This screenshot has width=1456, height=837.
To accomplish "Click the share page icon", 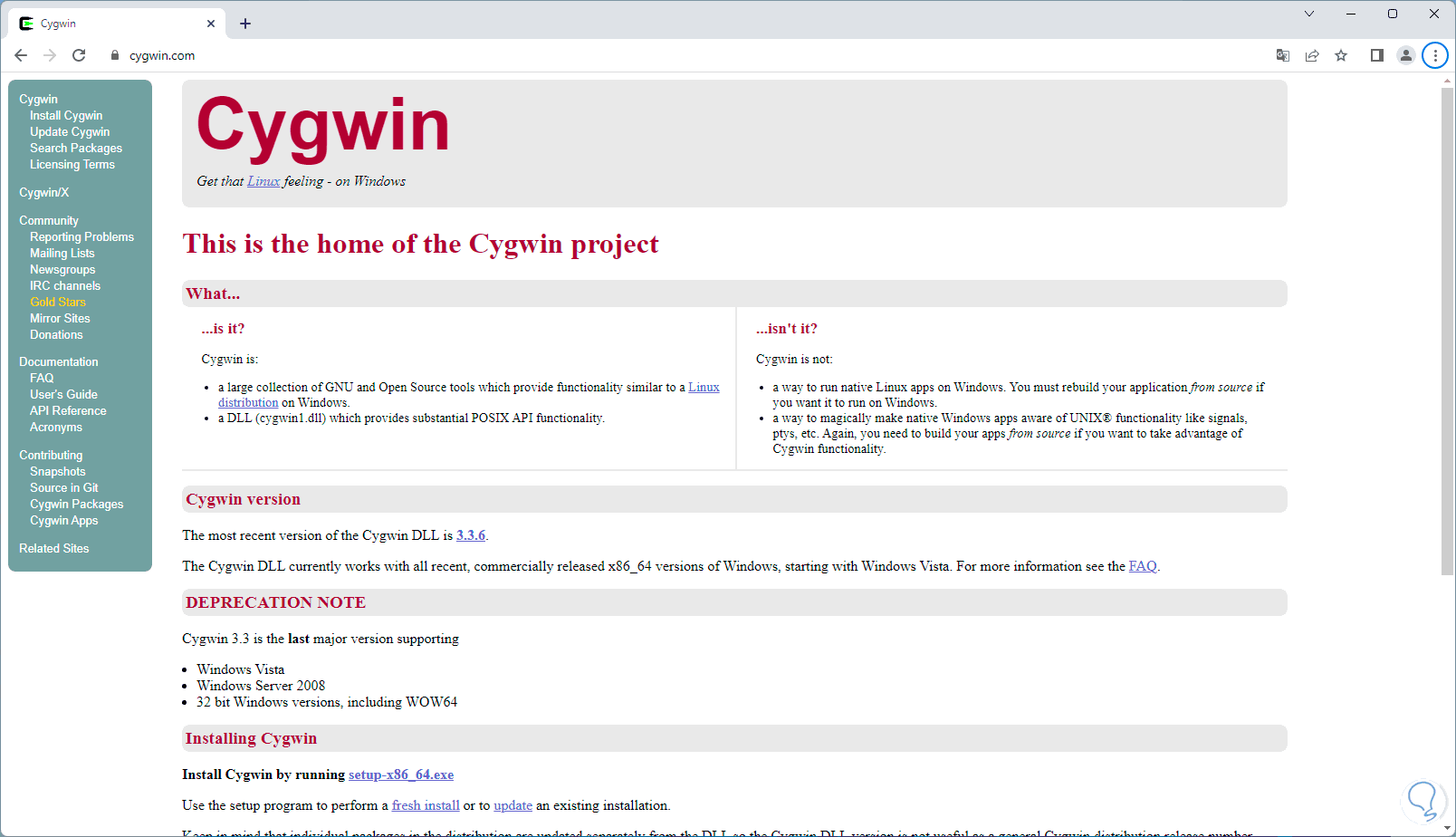I will [x=1312, y=55].
